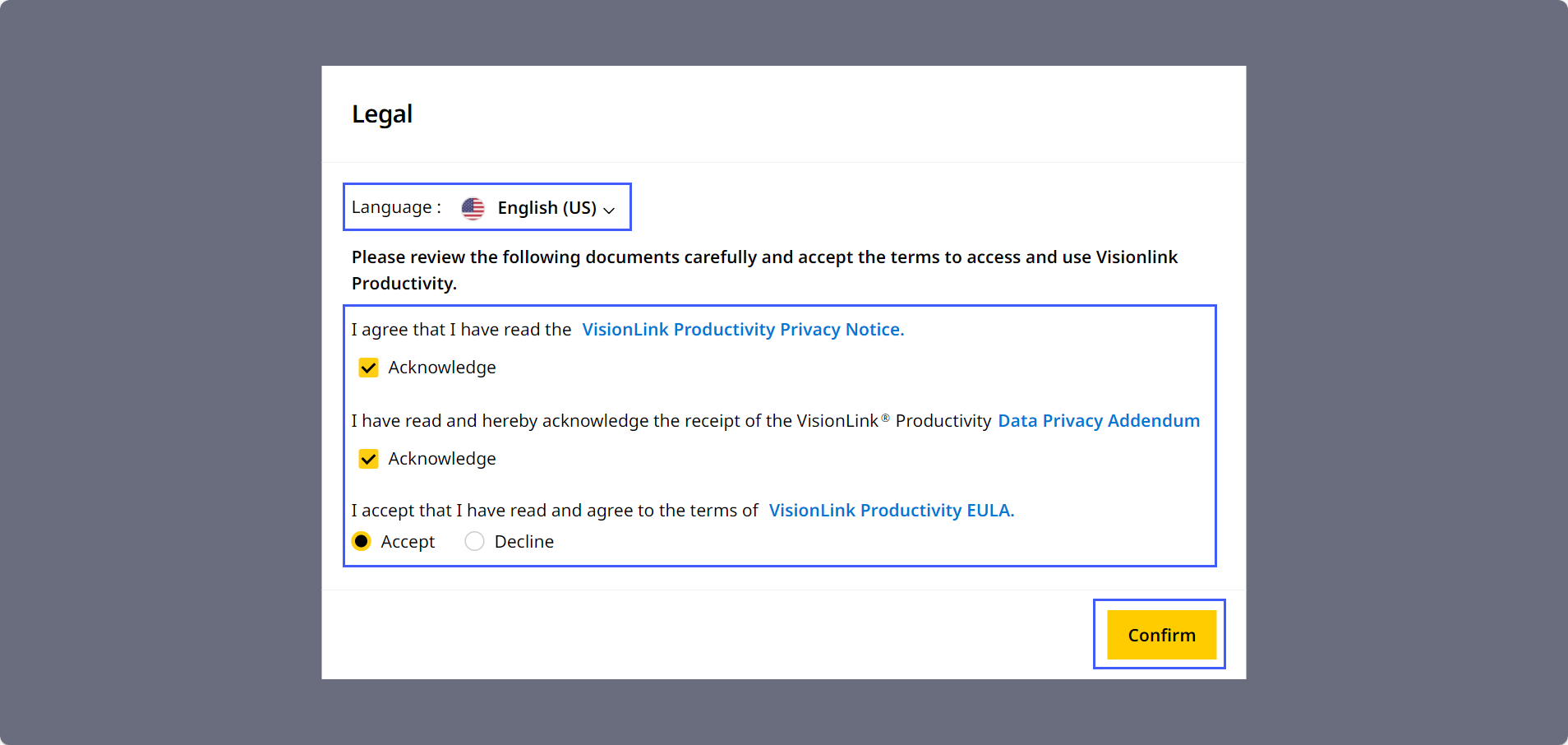Click the Acknowledge label text beside the first checkbox
This screenshot has width=1568, height=745.
click(442, 368)
